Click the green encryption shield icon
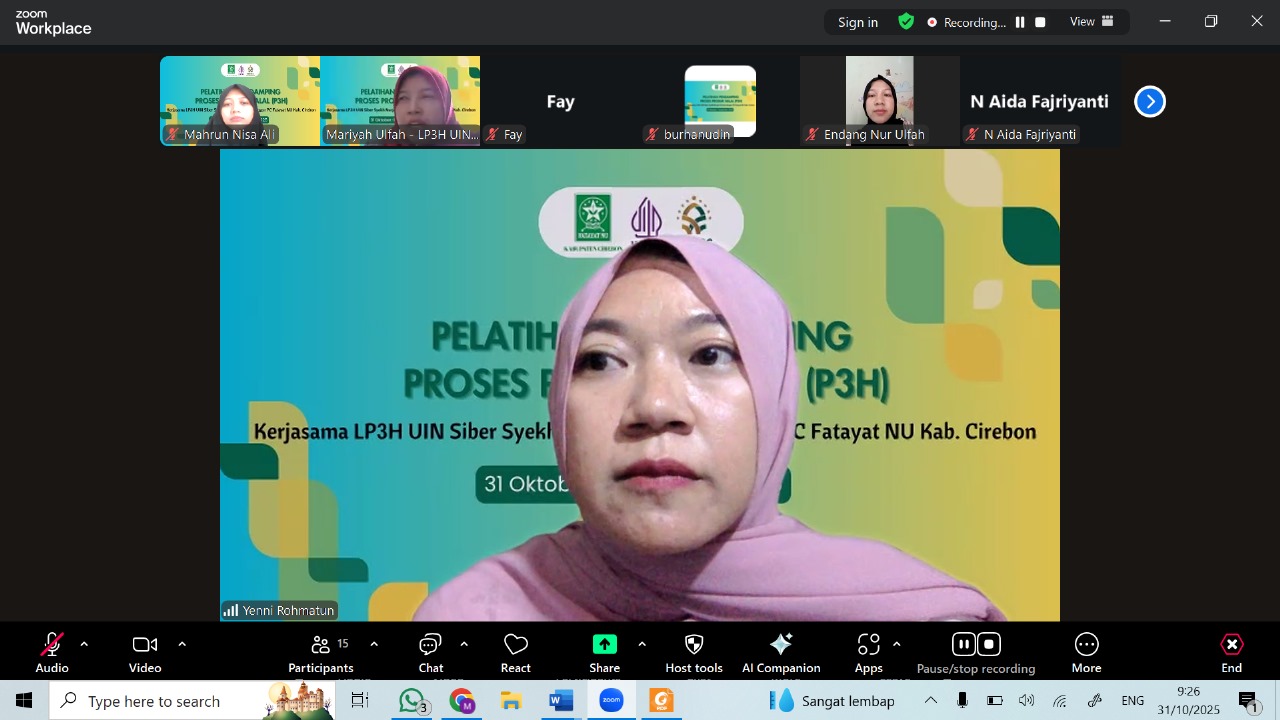1280x720 pixels. click(x=906, y=22)
